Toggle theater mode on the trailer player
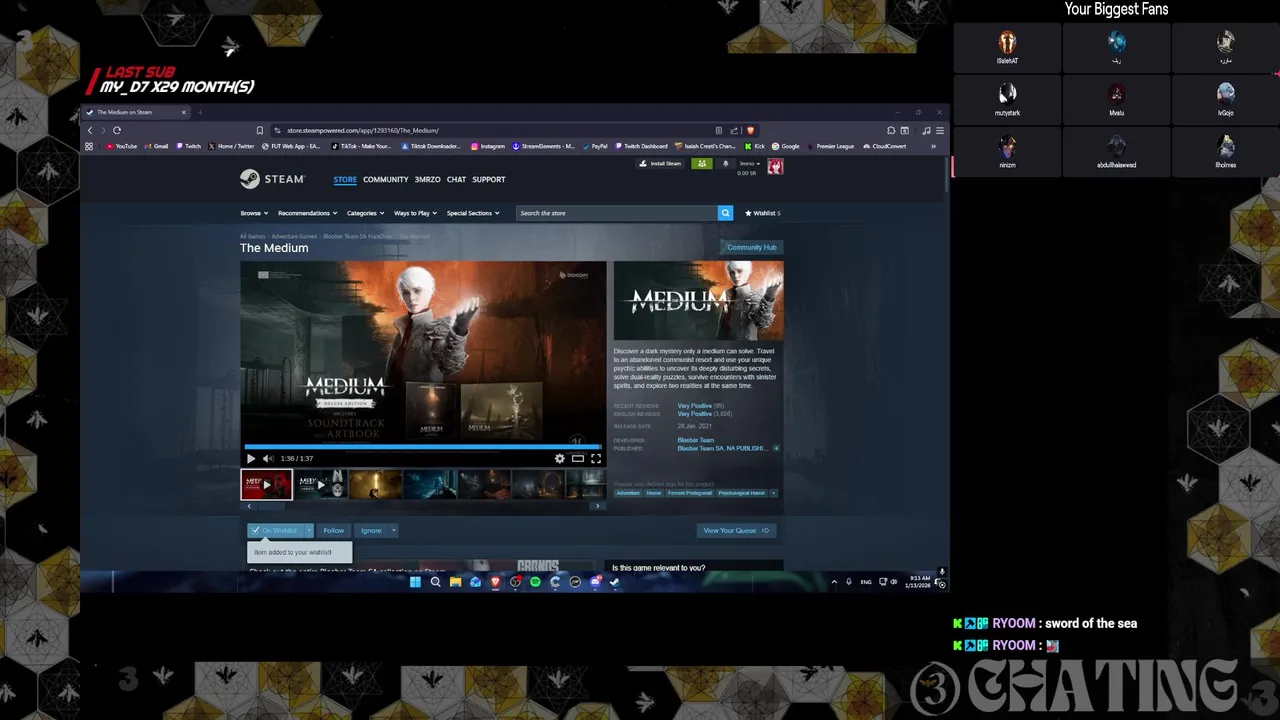The height and width of the screenshot is (720, 1280). [x=578, y=458]
